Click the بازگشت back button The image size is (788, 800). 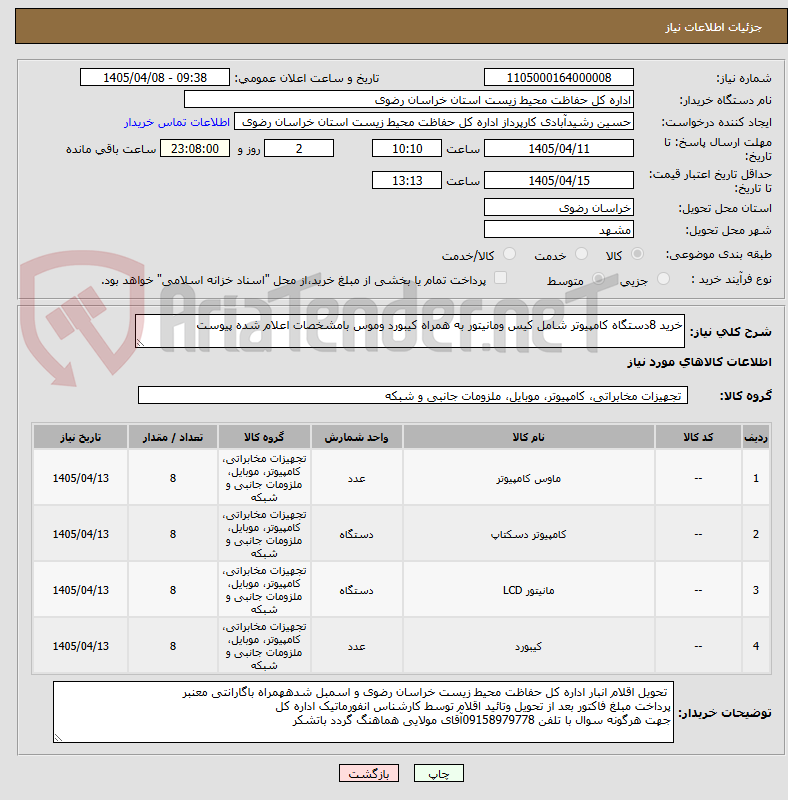(x=368, y=773)
